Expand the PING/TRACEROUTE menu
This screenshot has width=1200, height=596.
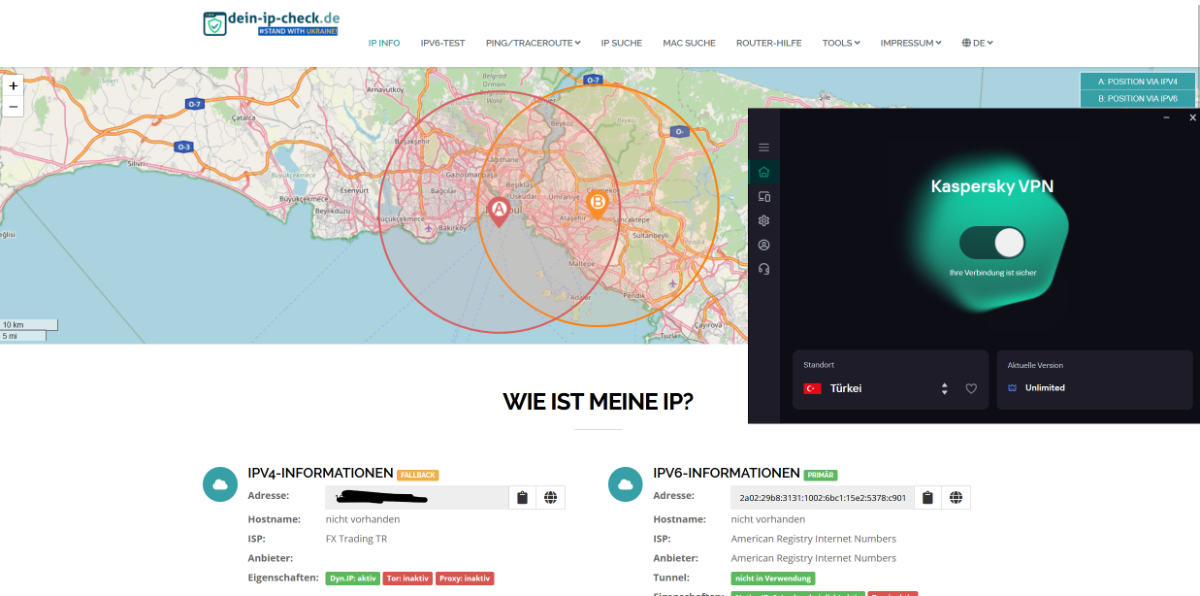pos(533,43)
